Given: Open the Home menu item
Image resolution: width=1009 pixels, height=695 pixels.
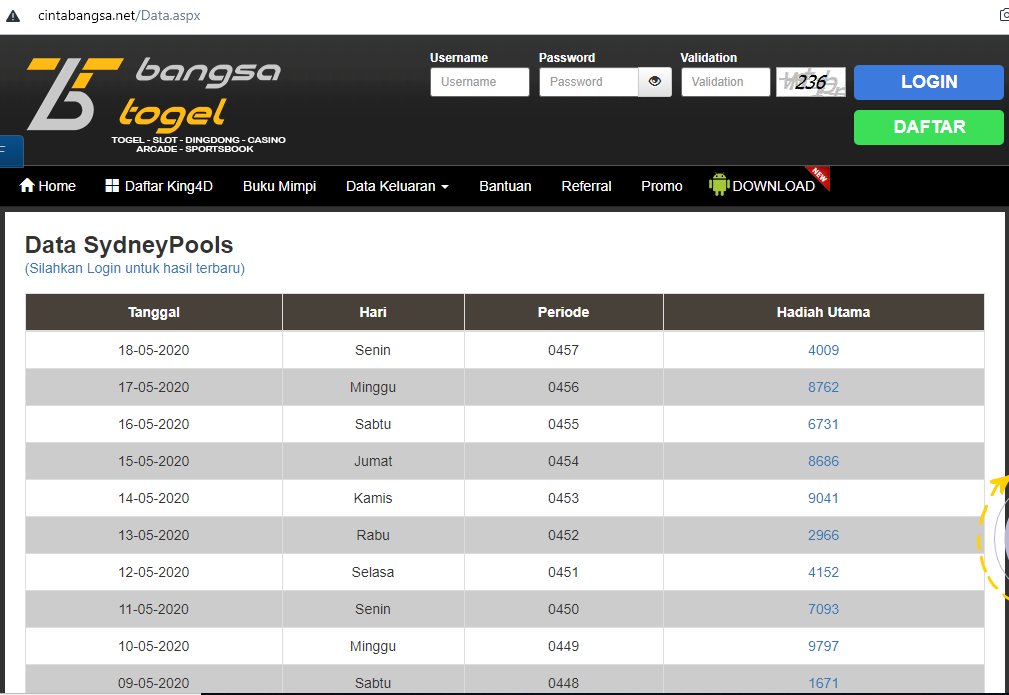Looking at the screenshot, I should pos(48,186).
